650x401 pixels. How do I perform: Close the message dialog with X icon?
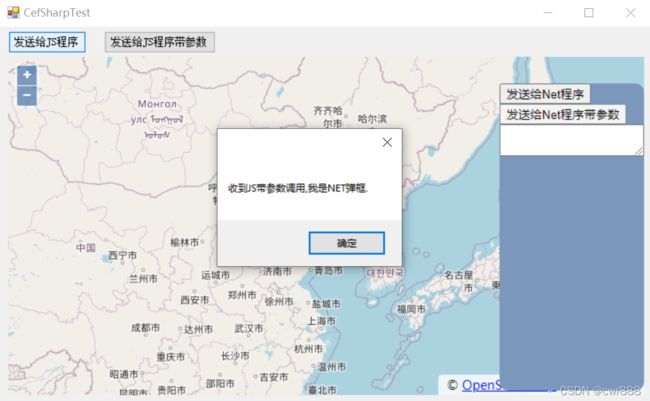pos(387,142)
